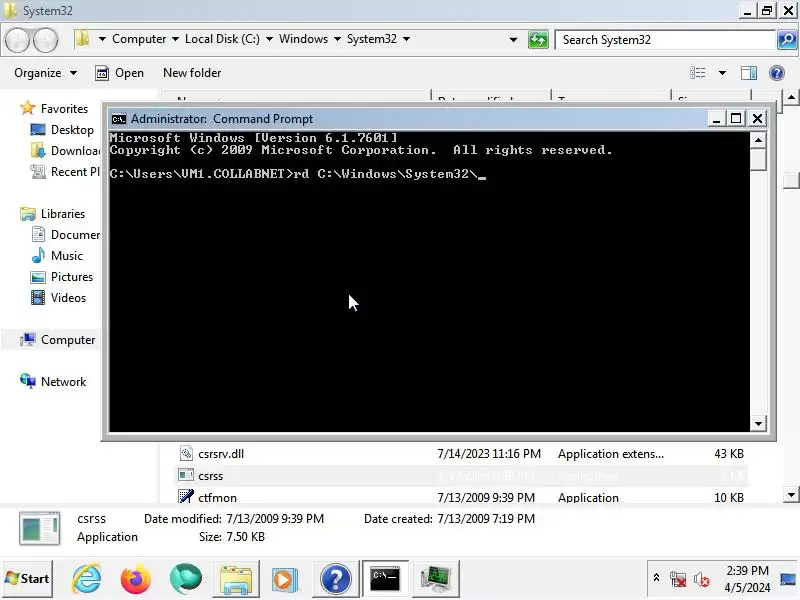This screenshot has height=600, width=800.
Task: Click the csrsrv.dll file icon
Action: (x=186, y=453)
